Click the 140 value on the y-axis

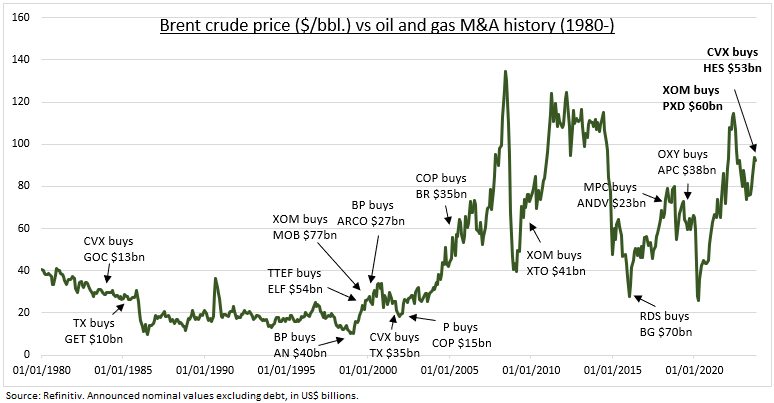[20, 59]
